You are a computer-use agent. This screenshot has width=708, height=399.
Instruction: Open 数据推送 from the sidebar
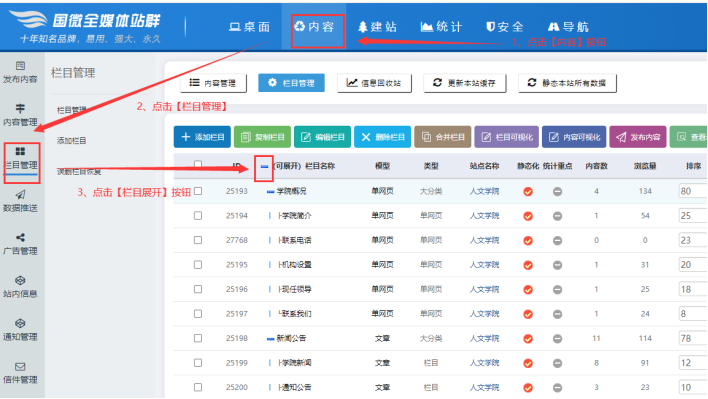(20, 201)
